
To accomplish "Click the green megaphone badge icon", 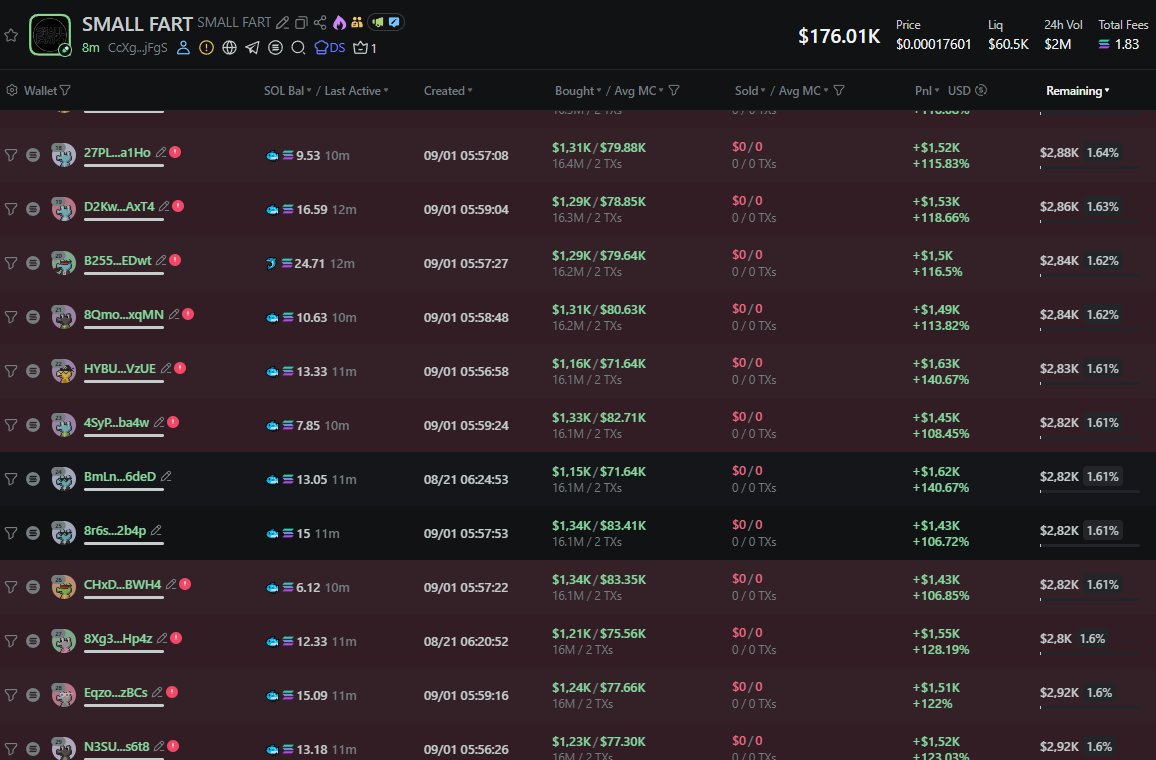I will (x=377, y=23).
